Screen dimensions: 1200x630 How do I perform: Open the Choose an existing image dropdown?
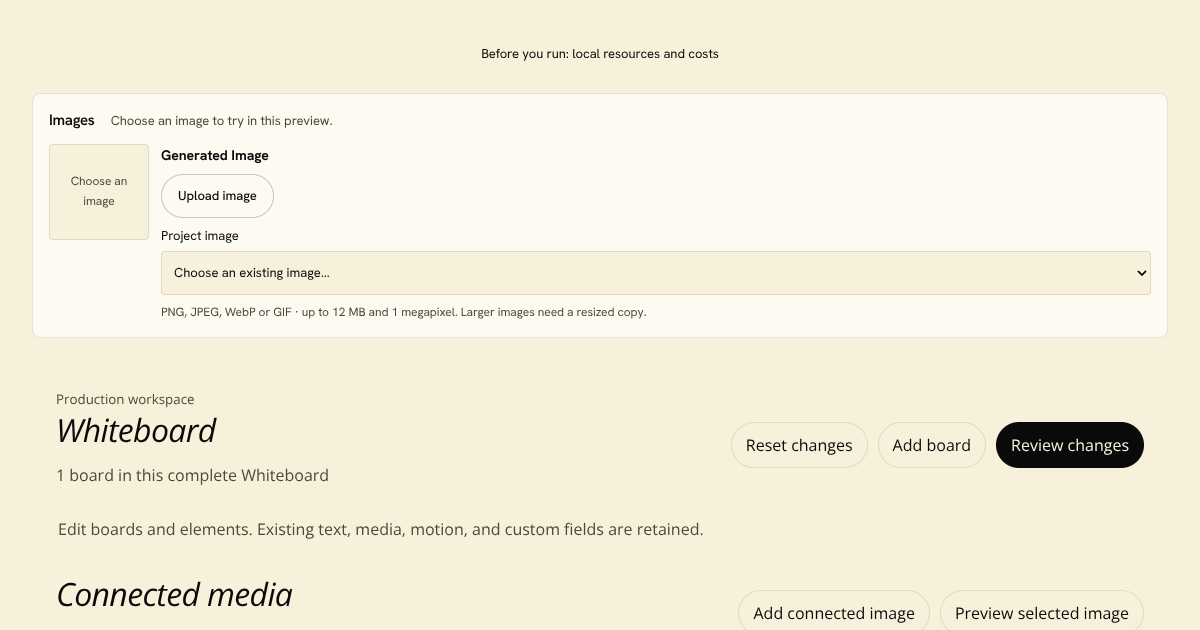656,273
